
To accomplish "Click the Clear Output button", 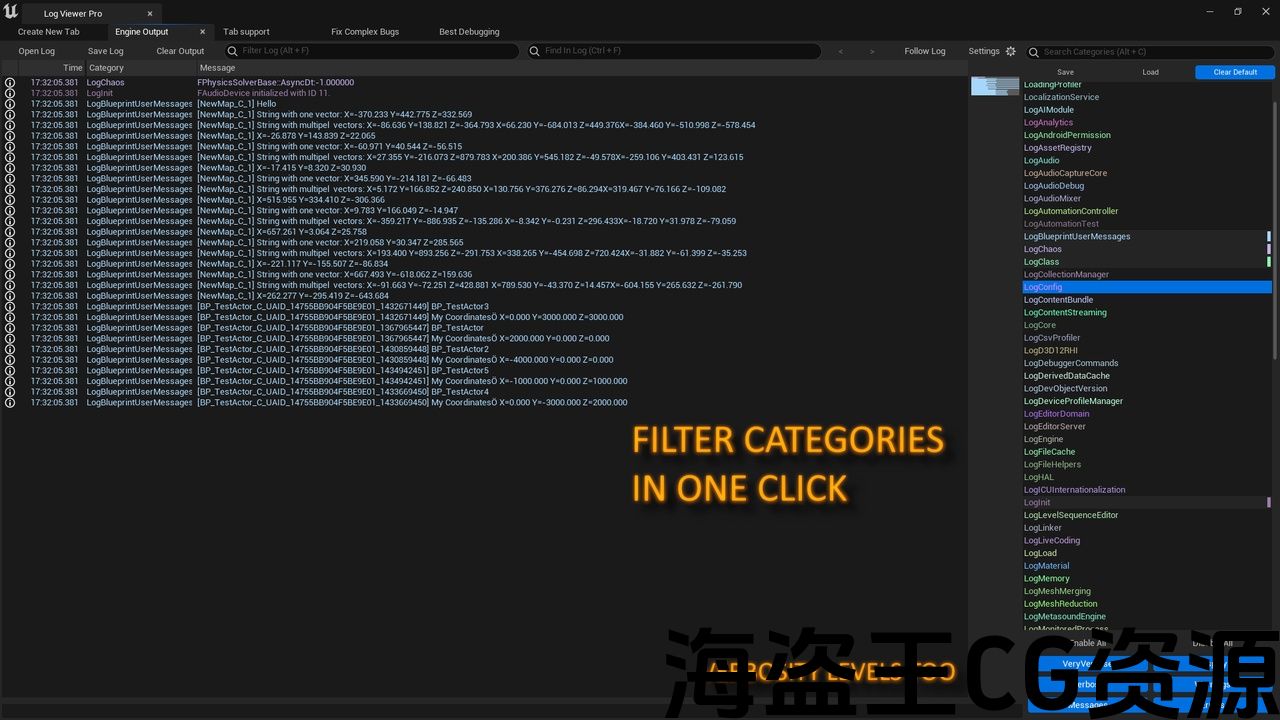I will point(180,51).
